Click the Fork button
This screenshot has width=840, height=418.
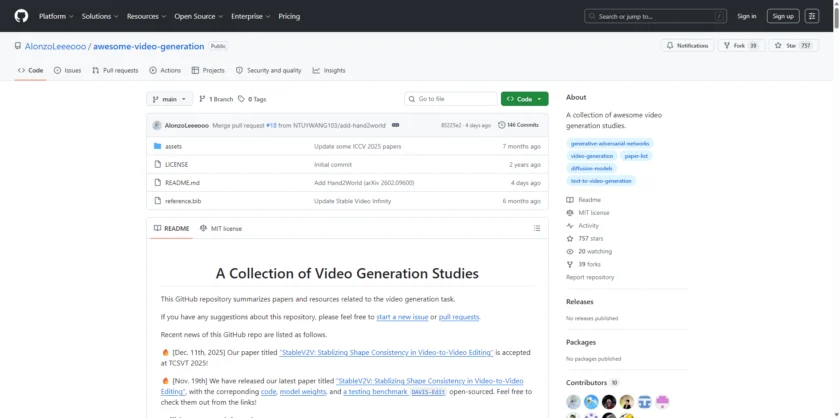740,46
